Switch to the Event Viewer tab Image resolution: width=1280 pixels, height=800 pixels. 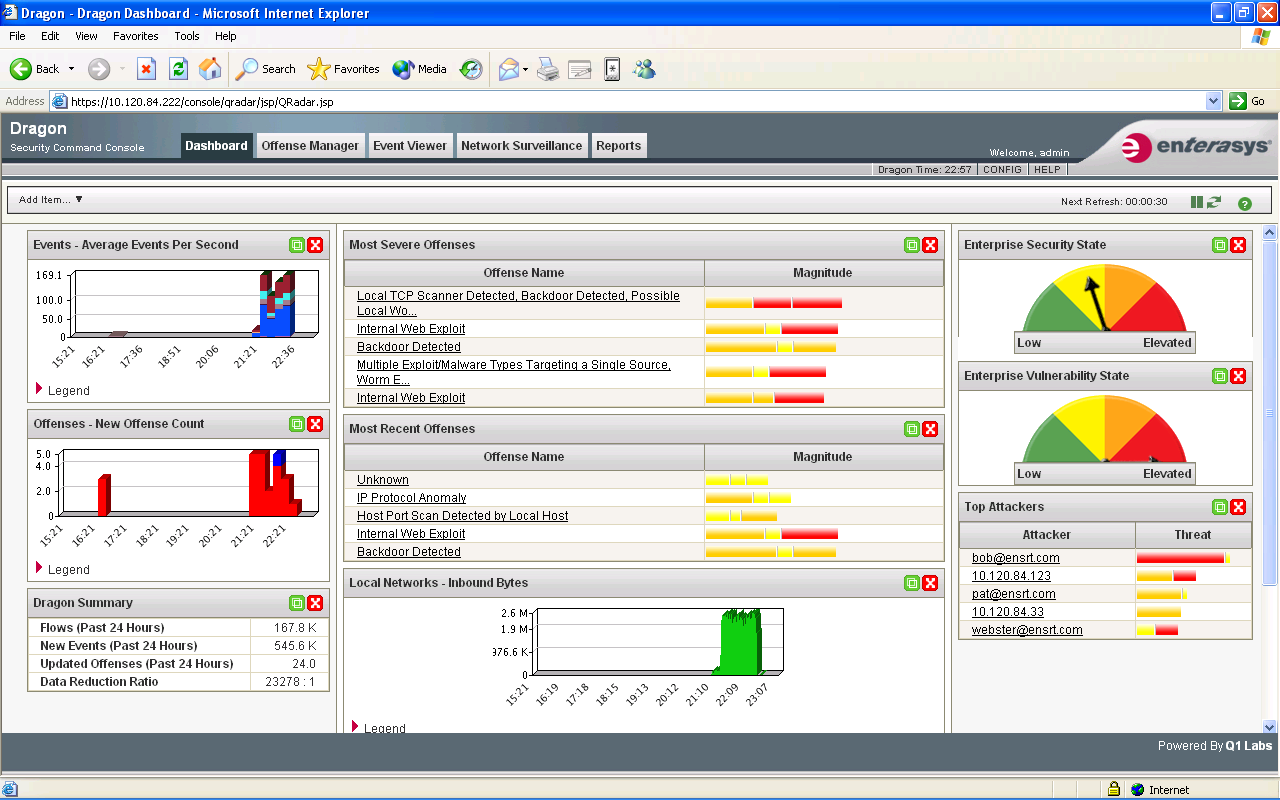(410, 146)
